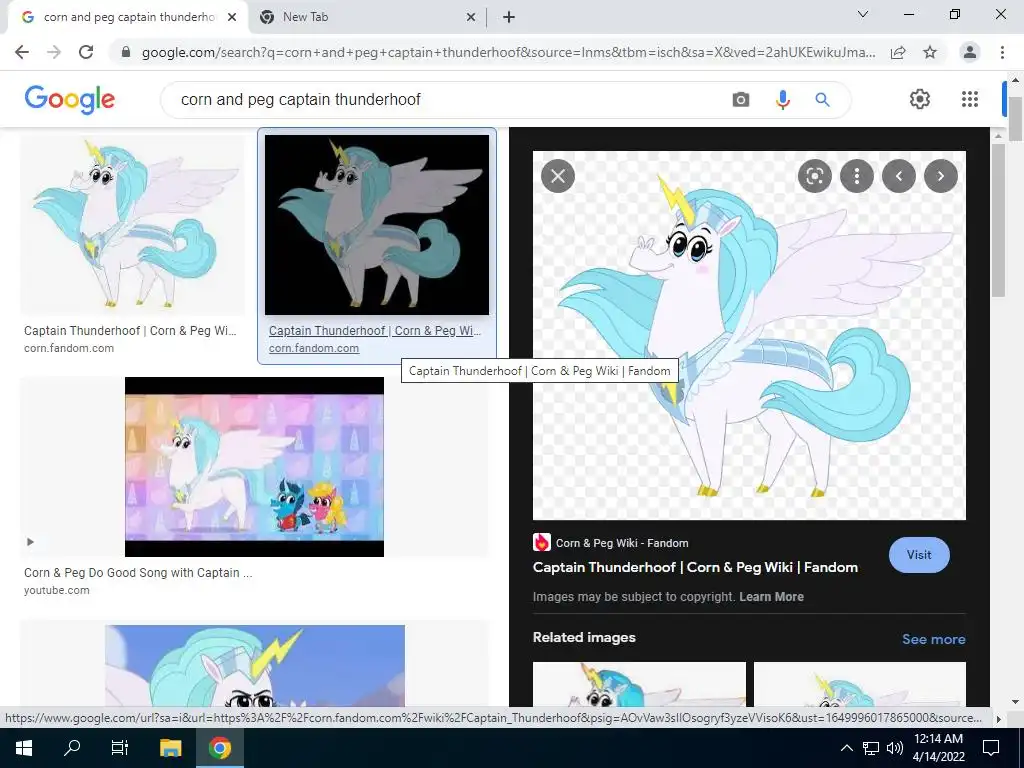Open the Windows Start menu

(x=24, y=748)
